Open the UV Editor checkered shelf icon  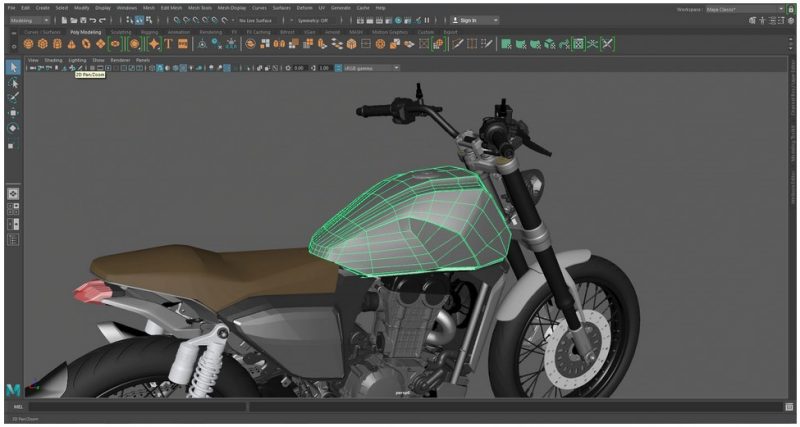[x=578, y=44]
